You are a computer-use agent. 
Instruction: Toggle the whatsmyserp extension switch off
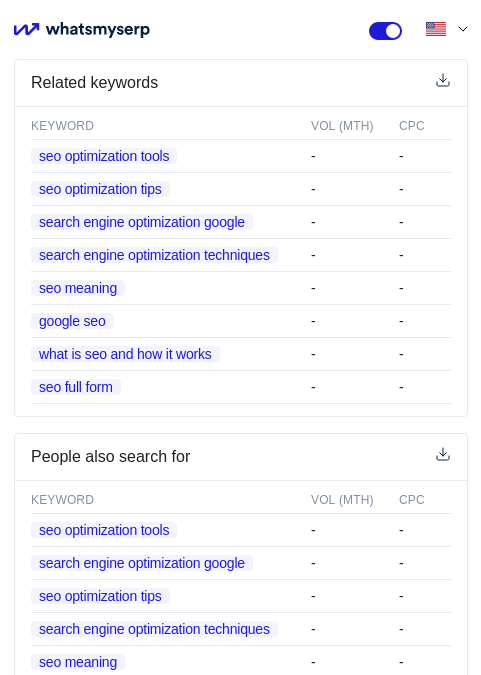385,31
